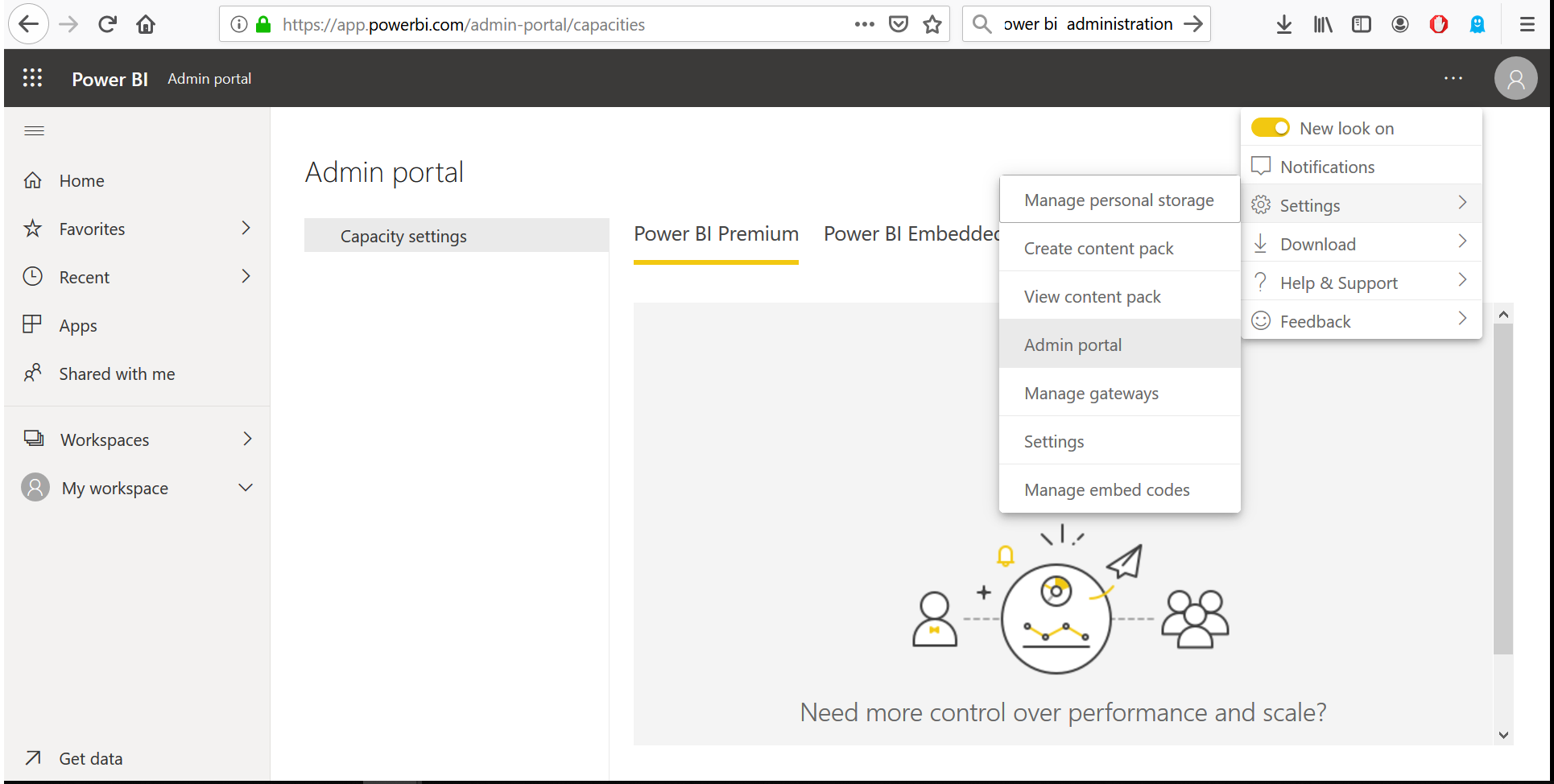The width and height of the screenshot is (1554, 784).
Task: Select Admin portal in the settings submenu
Action: (x=1119, y=345)
